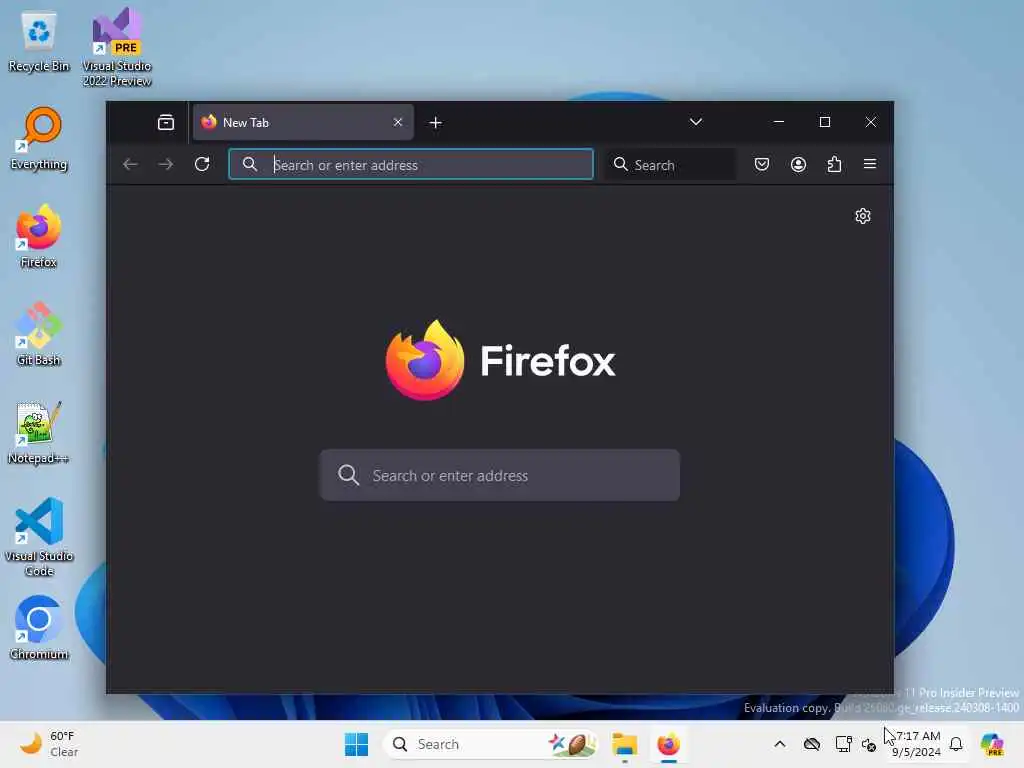Click the network display tray icon
The image size is (1024, 768).
(x=843, y=744)
